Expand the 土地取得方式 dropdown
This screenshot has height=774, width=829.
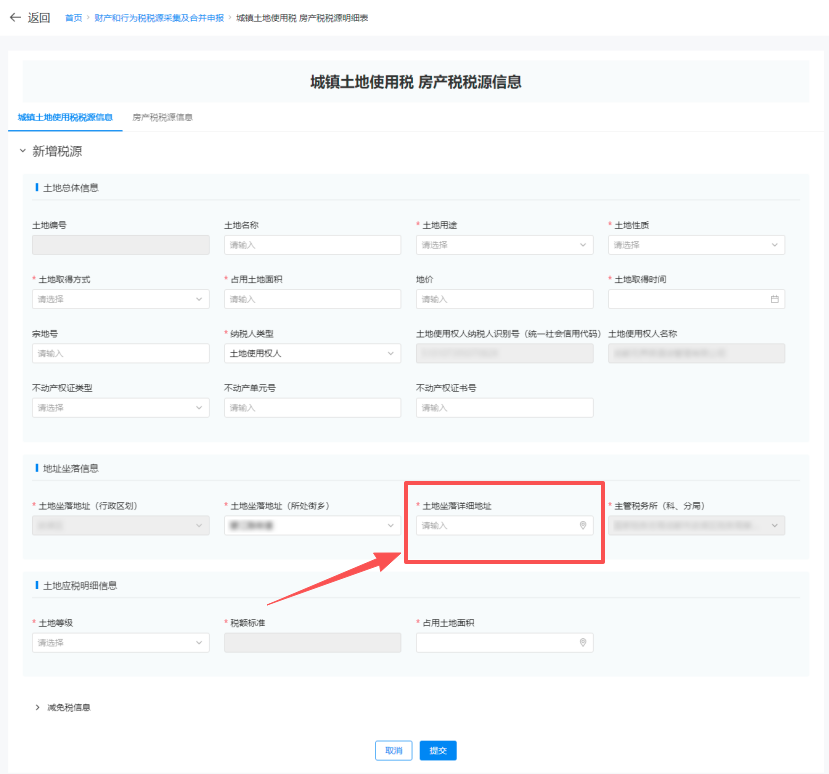120,299
